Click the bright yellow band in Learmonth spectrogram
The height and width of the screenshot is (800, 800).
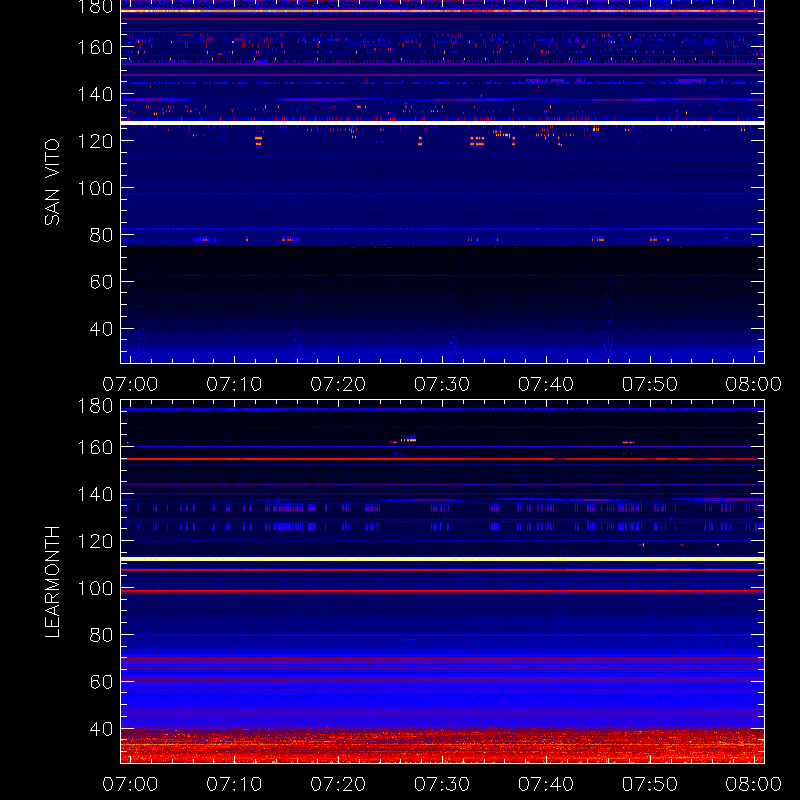tap(442, 559)
